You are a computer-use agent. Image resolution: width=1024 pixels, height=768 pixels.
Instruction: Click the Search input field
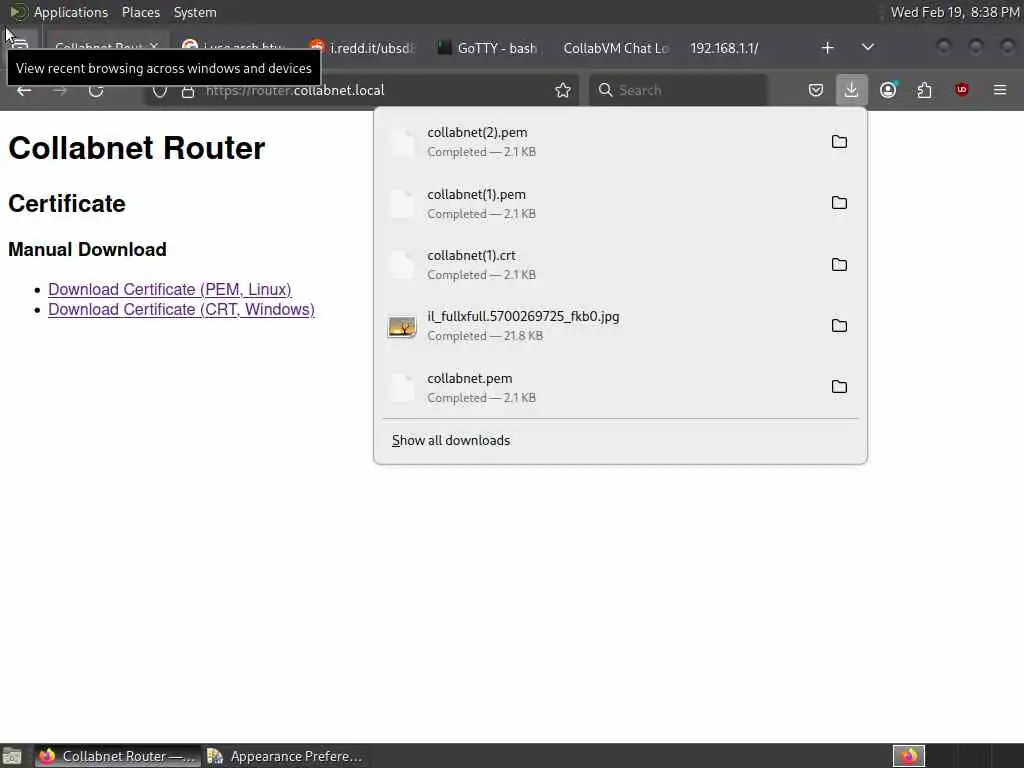click(x=678, y=90)
